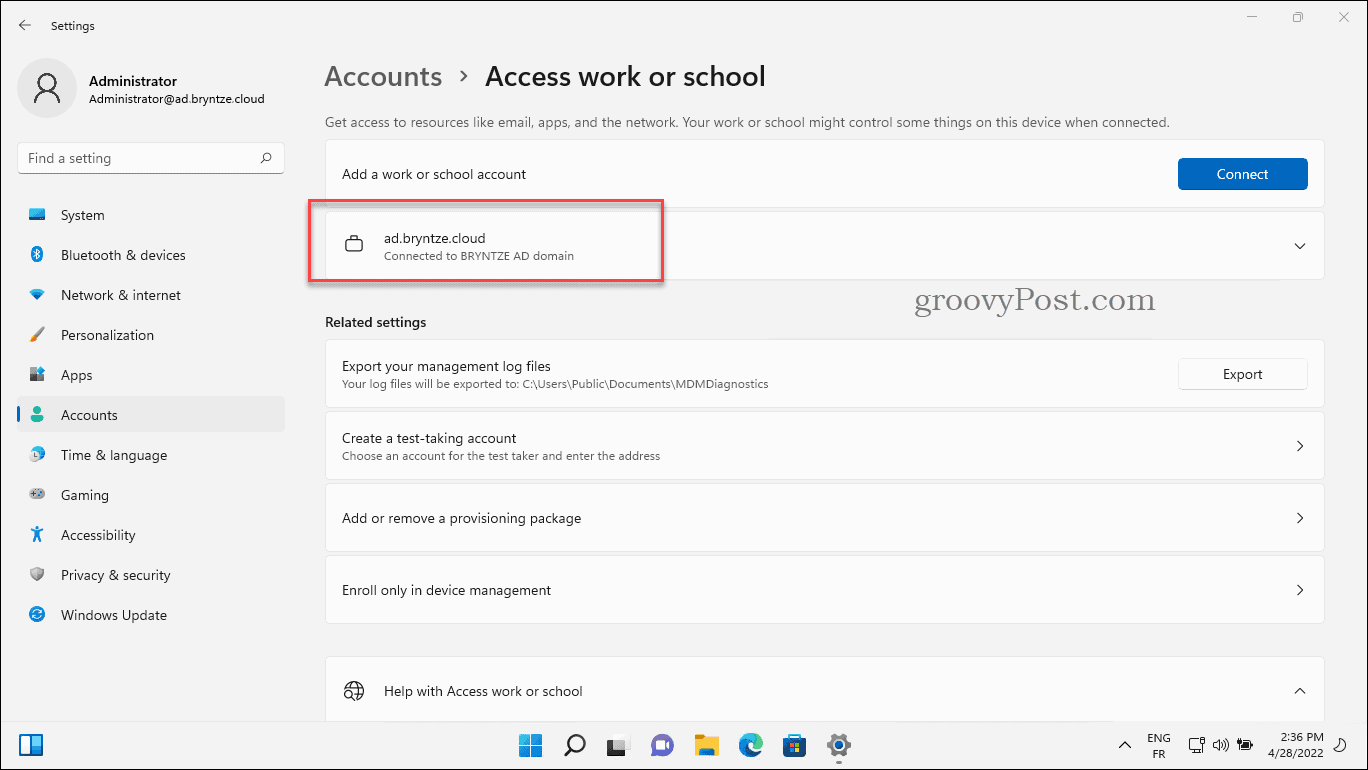Screen dimensions: 1368x770
Task: Click the back arrow in Settings
Action: 25,25
